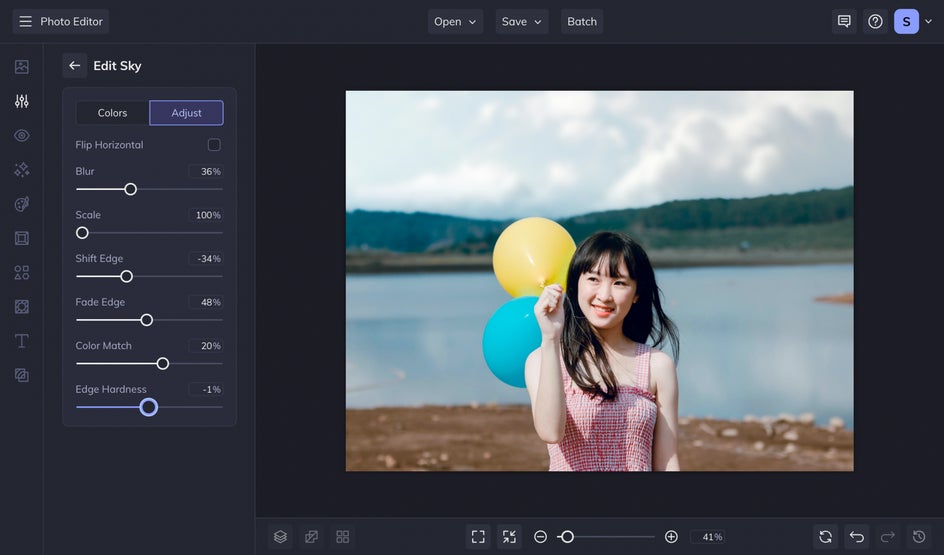Open the help question mark icon
944x555 pixels.
point(875,22)
